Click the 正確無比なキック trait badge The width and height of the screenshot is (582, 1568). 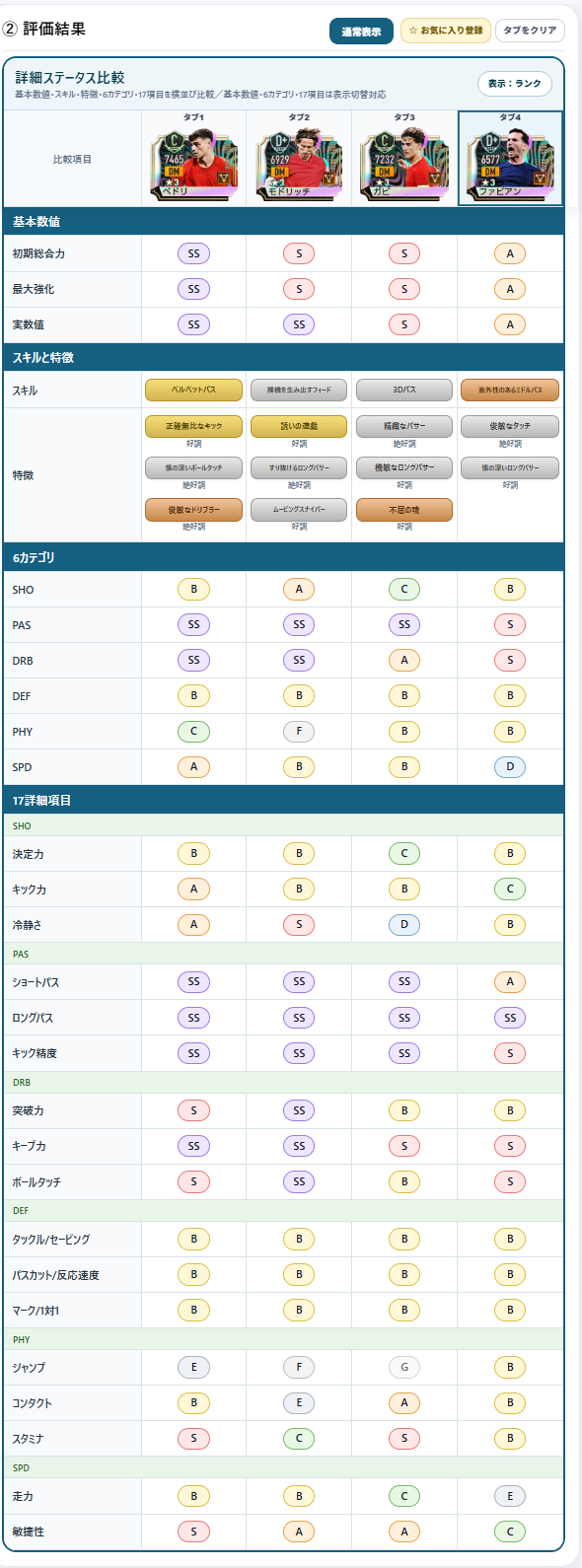(x=193, y=426)
